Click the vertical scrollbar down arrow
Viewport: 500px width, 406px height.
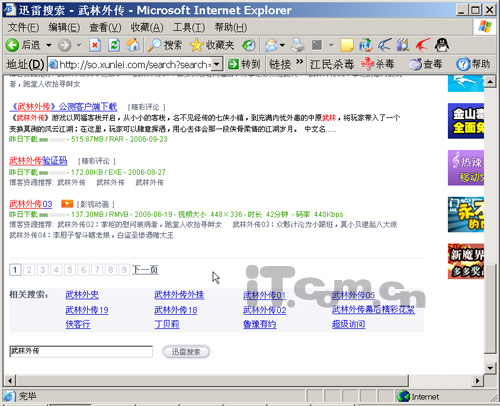click(490, 368)
